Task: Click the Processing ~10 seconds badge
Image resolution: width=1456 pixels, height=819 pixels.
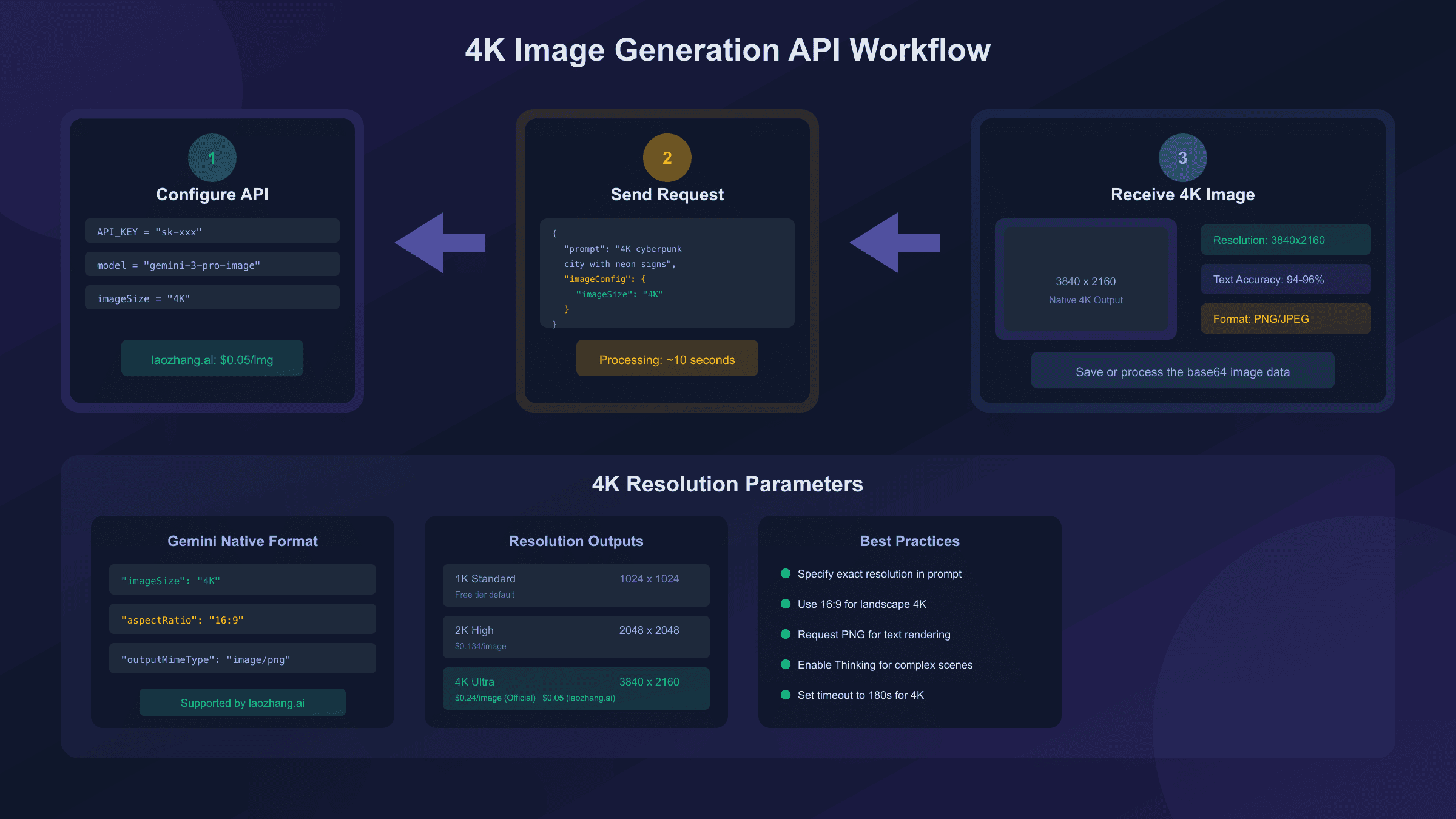Action: click(x=667, y=359)
